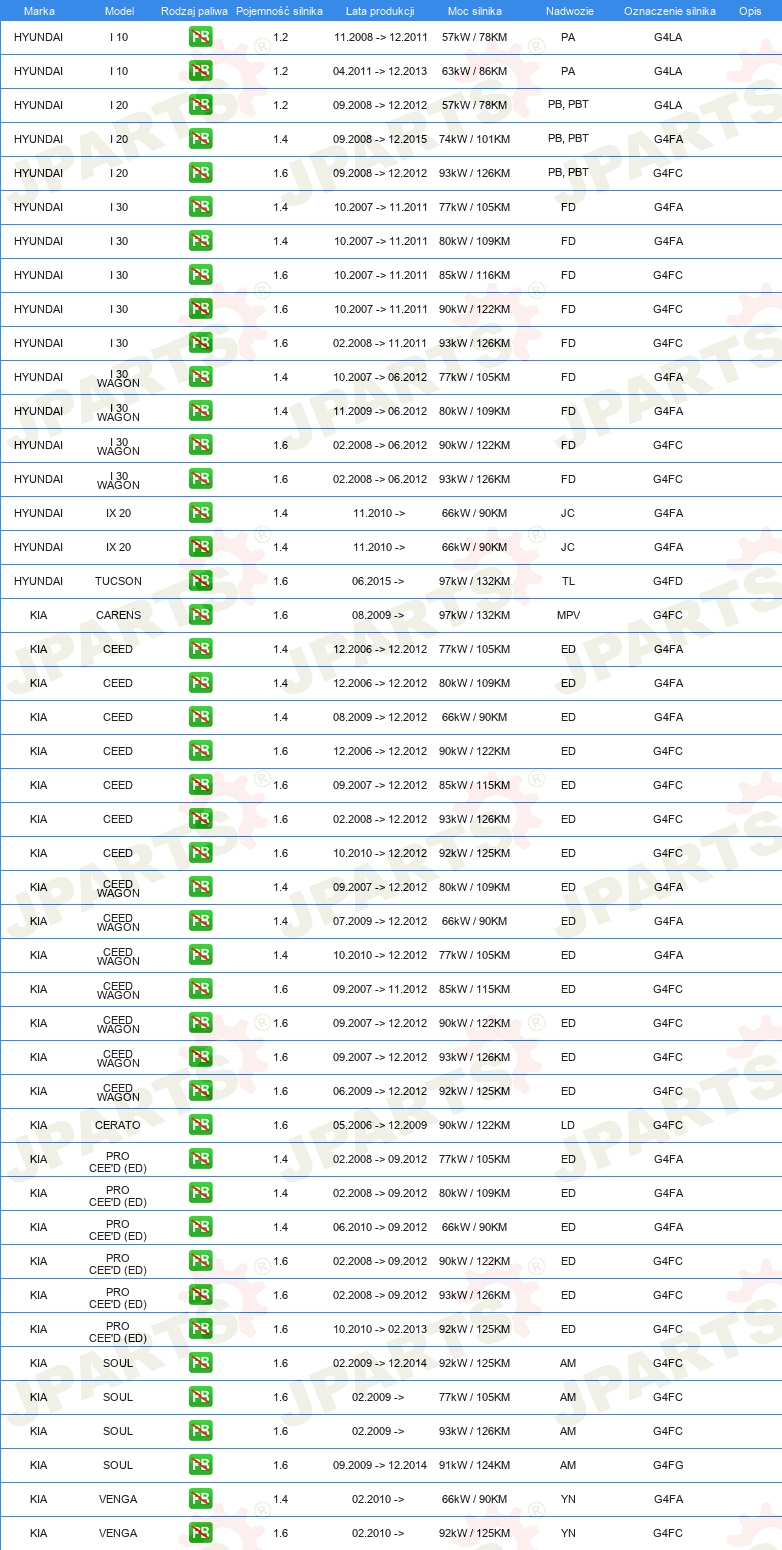Click the 05.2006 -> 12.2009 date cell
782x1550 pixels.
pyautogui.click(x=380, y=1125)
